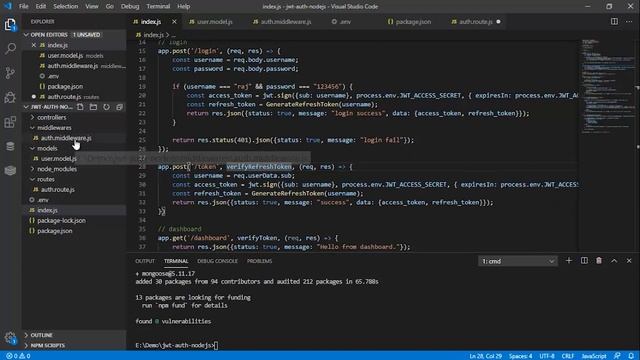This screenshot has width=640, height=360.
Task: Show the Debug Console panel tab
Action: (x=217, y=261)
